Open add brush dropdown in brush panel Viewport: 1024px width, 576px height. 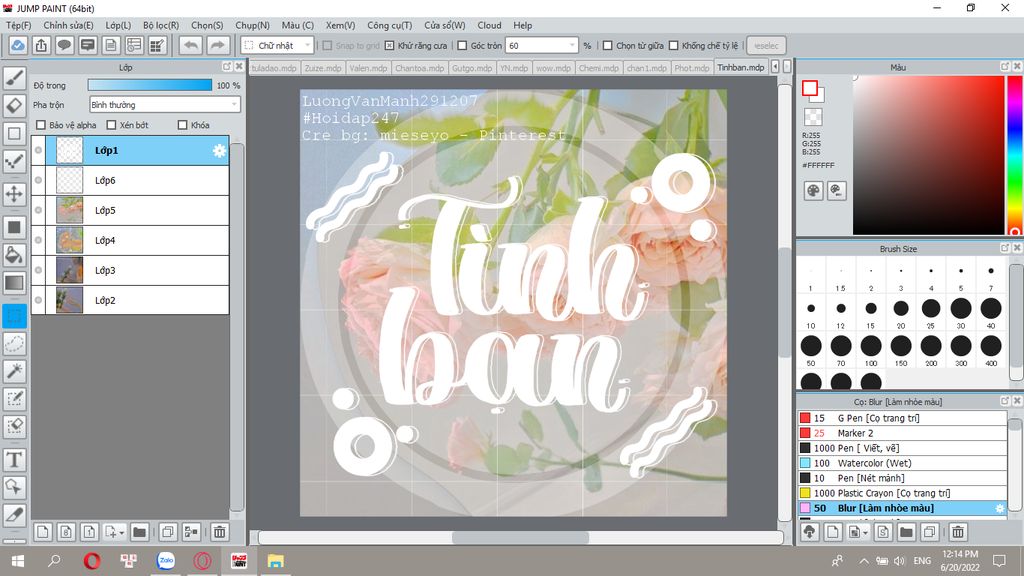(x=865, y=533)
